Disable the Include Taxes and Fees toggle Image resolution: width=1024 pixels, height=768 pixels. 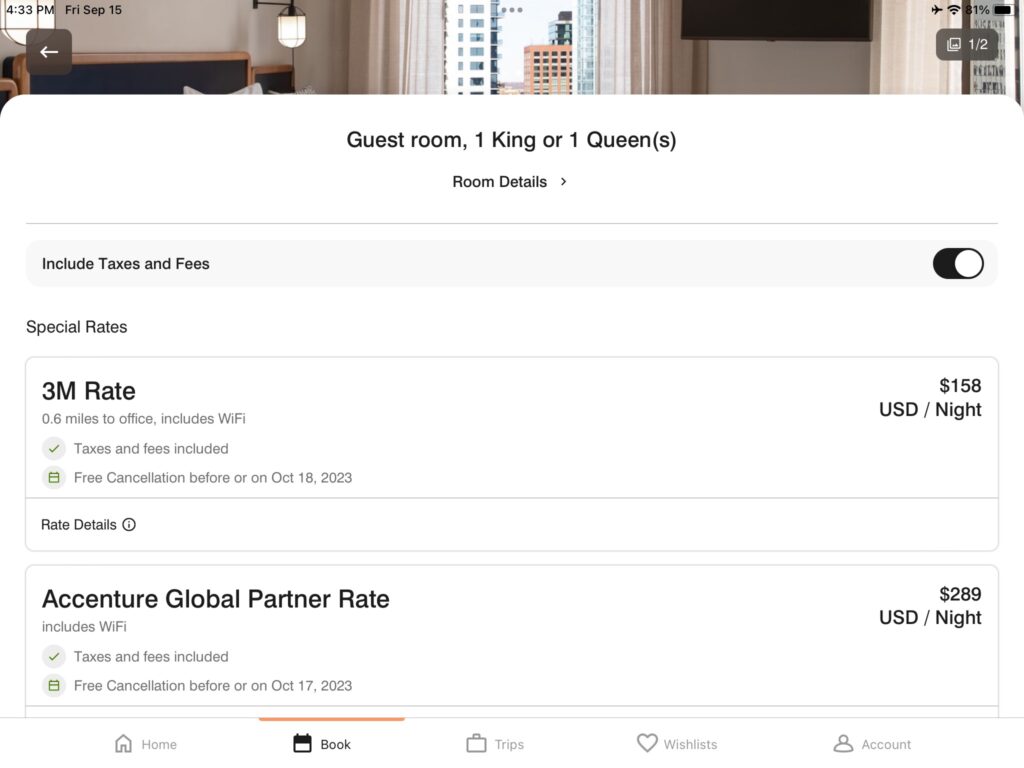pyautogui.click(x=958, y=263)
